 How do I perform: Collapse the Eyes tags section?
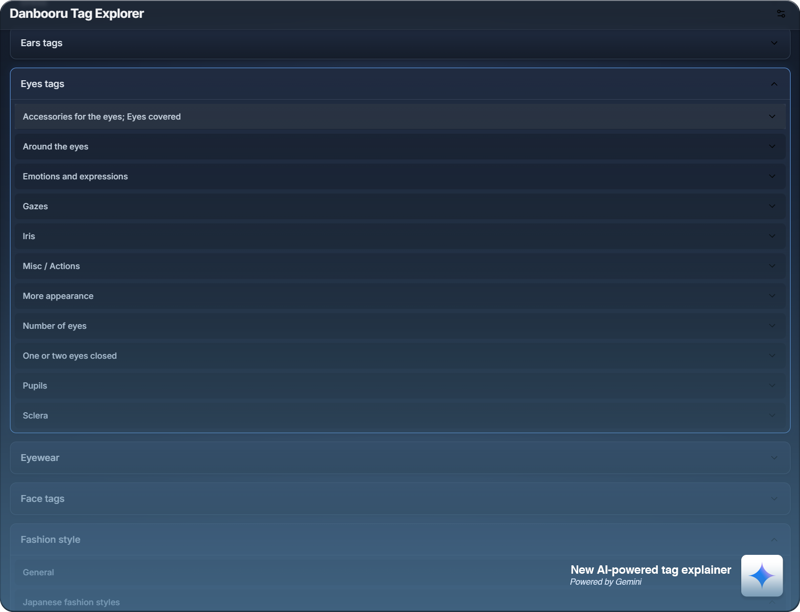tap(400, 84)
